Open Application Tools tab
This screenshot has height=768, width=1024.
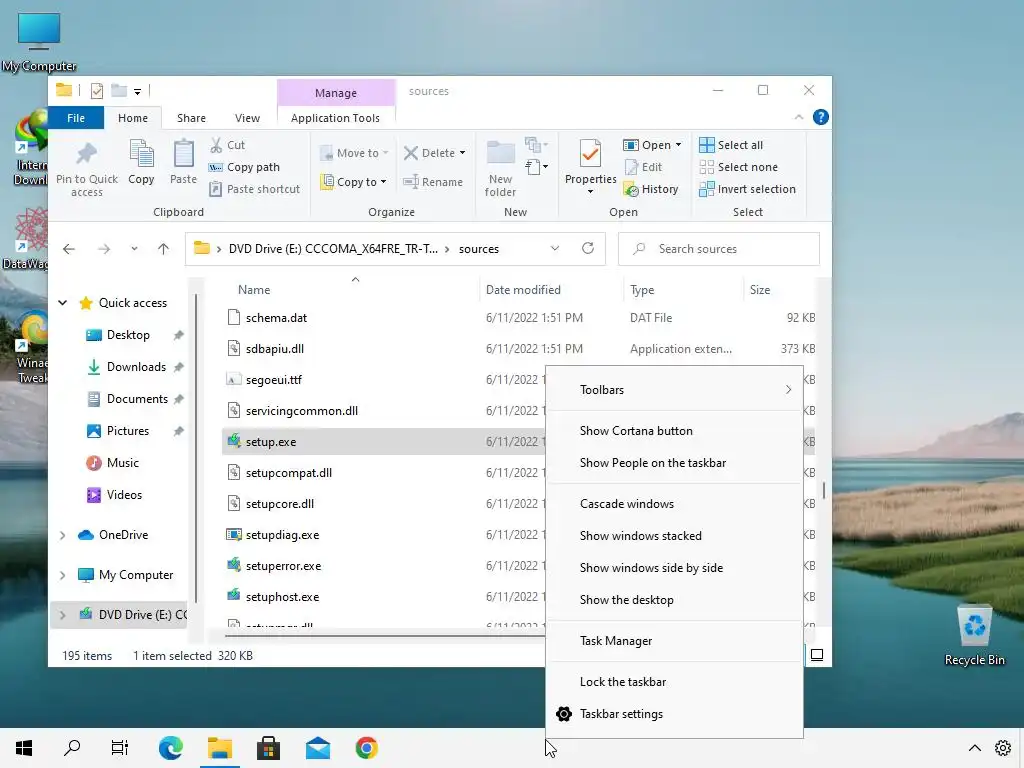click(x=335, y=118)
